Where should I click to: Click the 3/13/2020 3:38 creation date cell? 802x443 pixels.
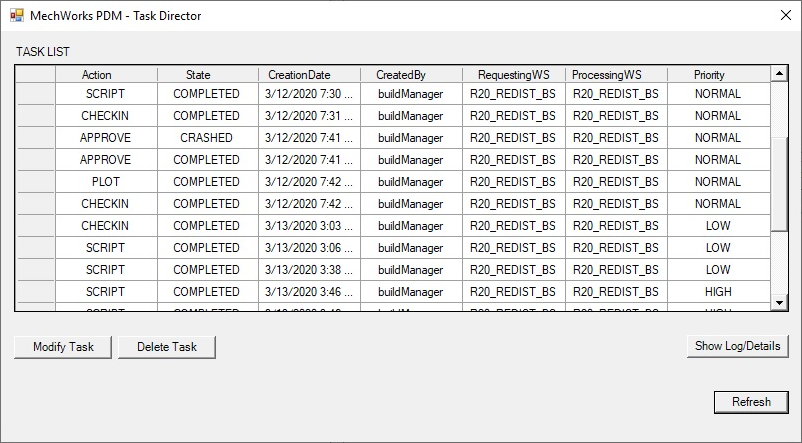(309, 270)
